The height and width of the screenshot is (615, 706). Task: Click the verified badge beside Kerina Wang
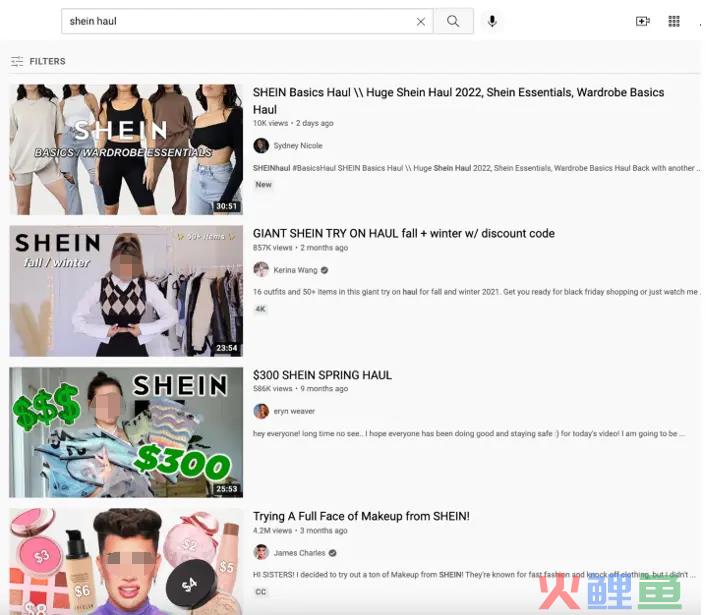pos(325,270)
